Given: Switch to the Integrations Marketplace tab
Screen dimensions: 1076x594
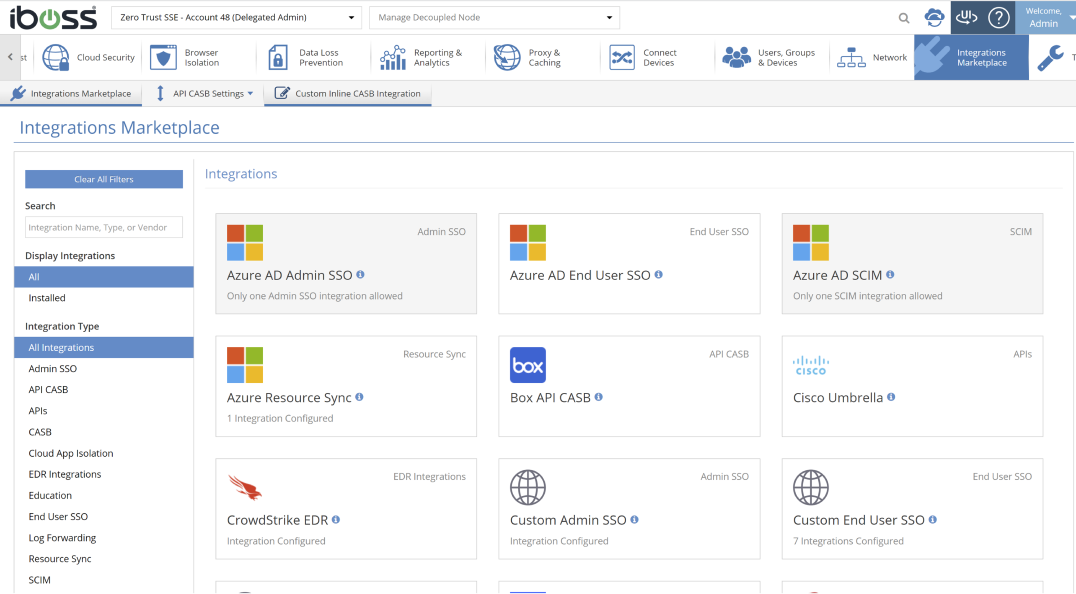Looking at the screenshot, I should click(71, 93).
